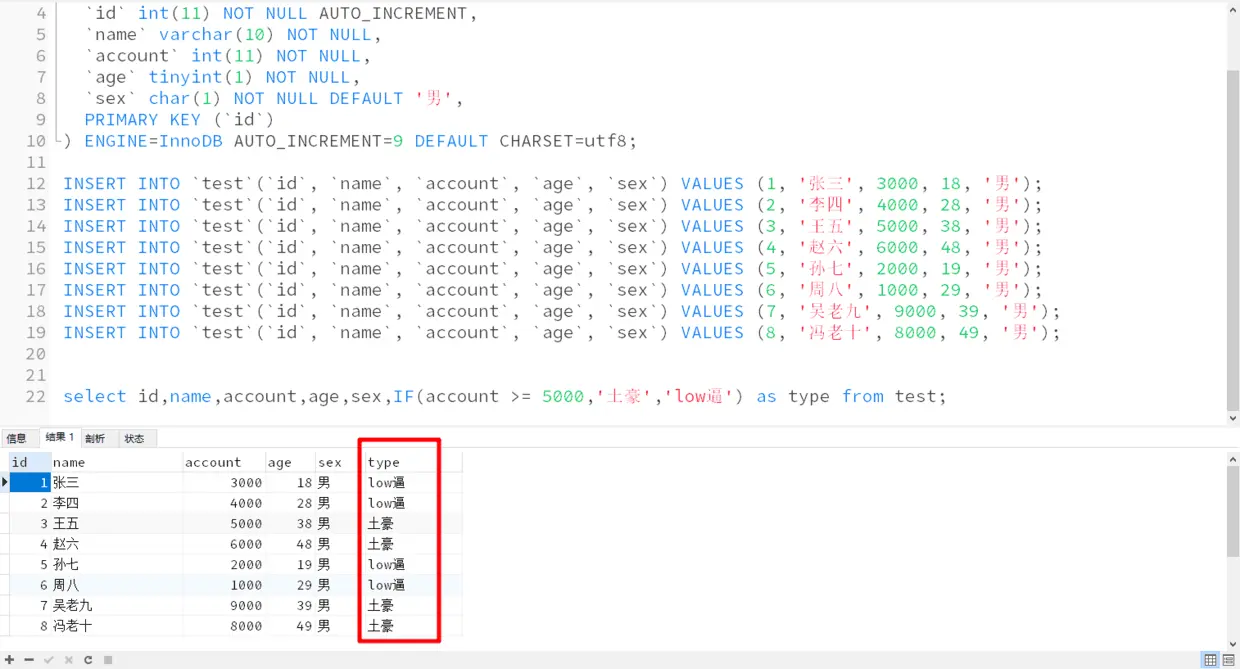The height and width of the screenshot is (669, 1240).
Task: Sort by the id column header
Action: [30, 462]
